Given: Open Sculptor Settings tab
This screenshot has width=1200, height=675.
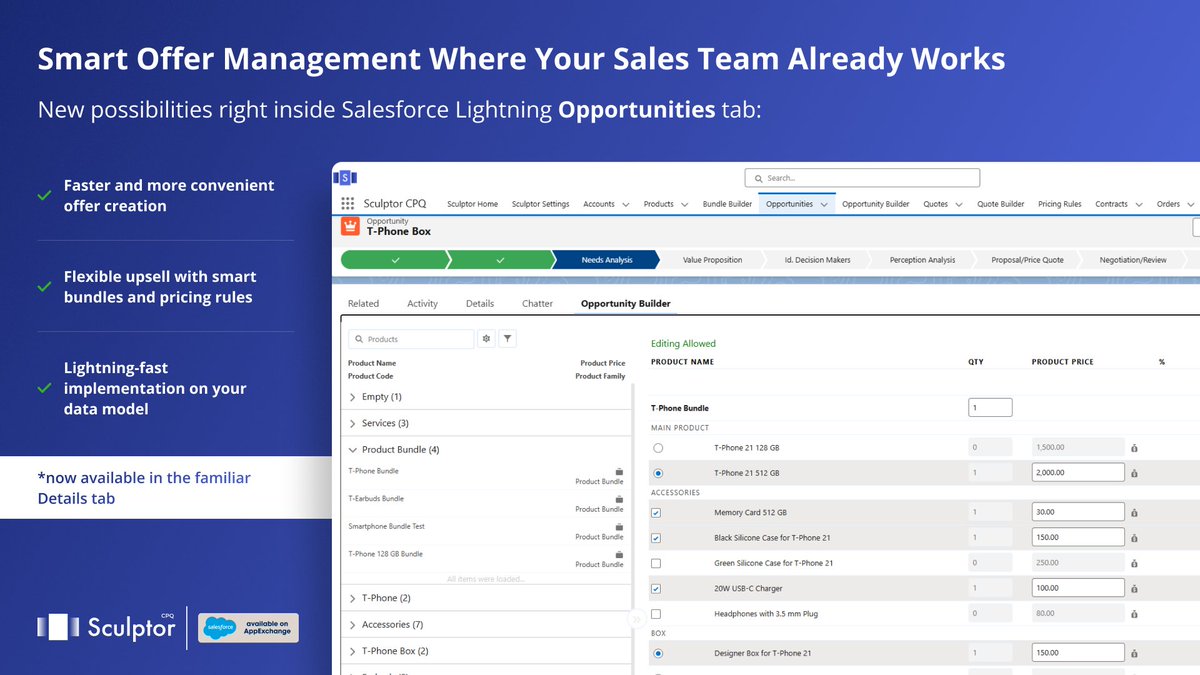Looking at the screenshot, I should [540, 204].
